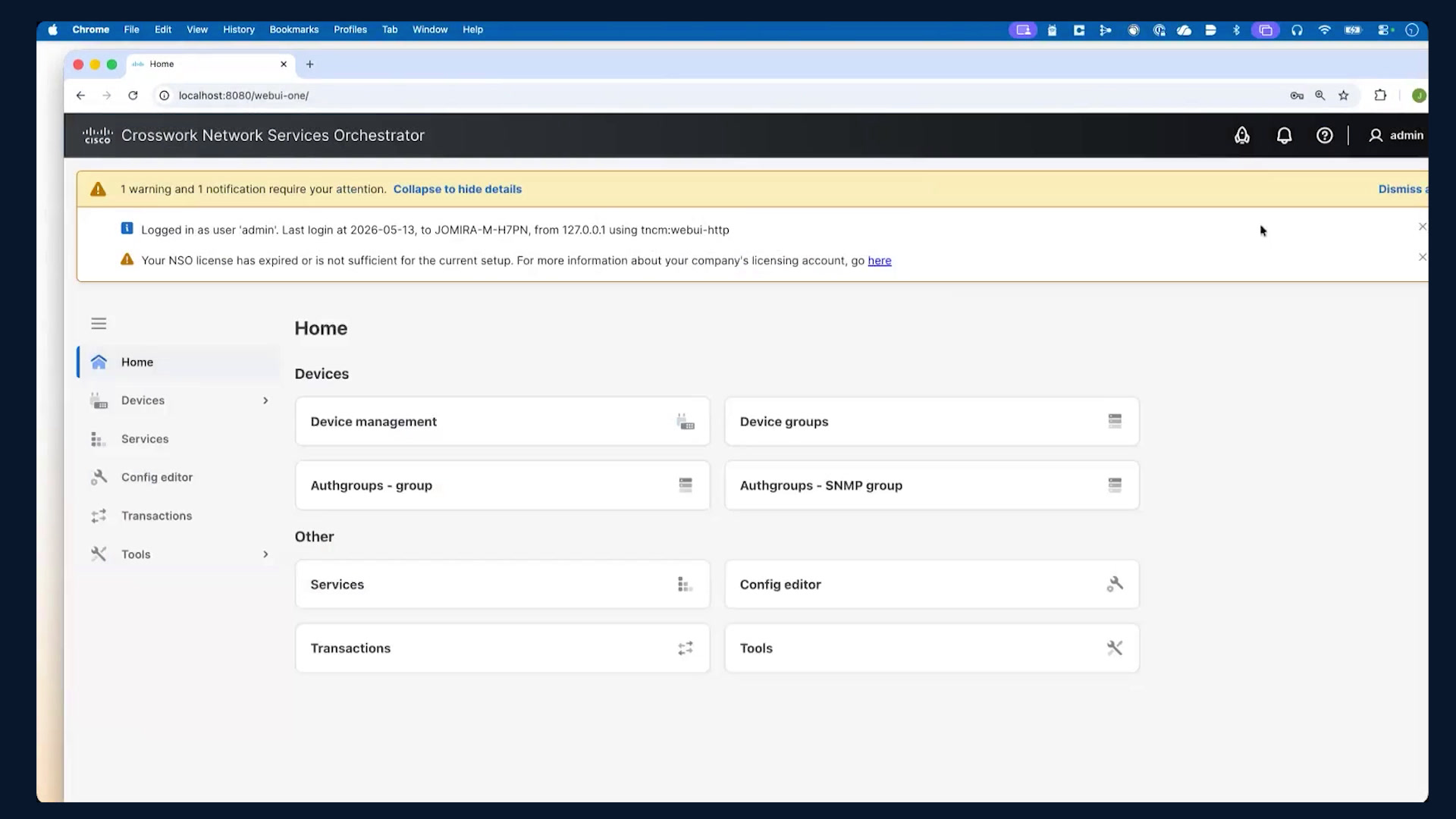The width and height of the screenshot is (1456, 819).
Task: Collapse to hide details link
Action: point(457,189)
